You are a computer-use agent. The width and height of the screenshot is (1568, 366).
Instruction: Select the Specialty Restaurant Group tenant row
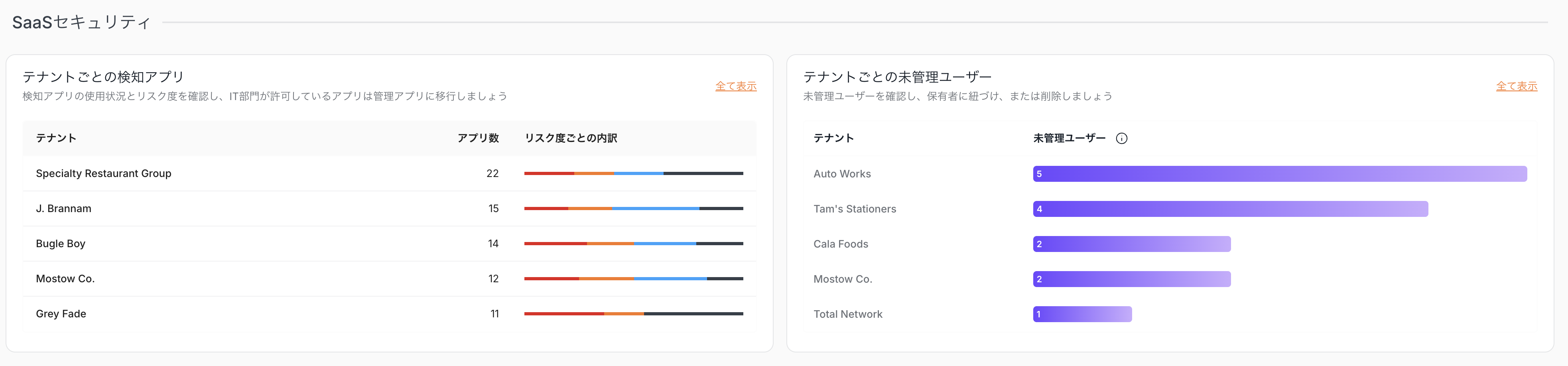[x=103, y=173]
